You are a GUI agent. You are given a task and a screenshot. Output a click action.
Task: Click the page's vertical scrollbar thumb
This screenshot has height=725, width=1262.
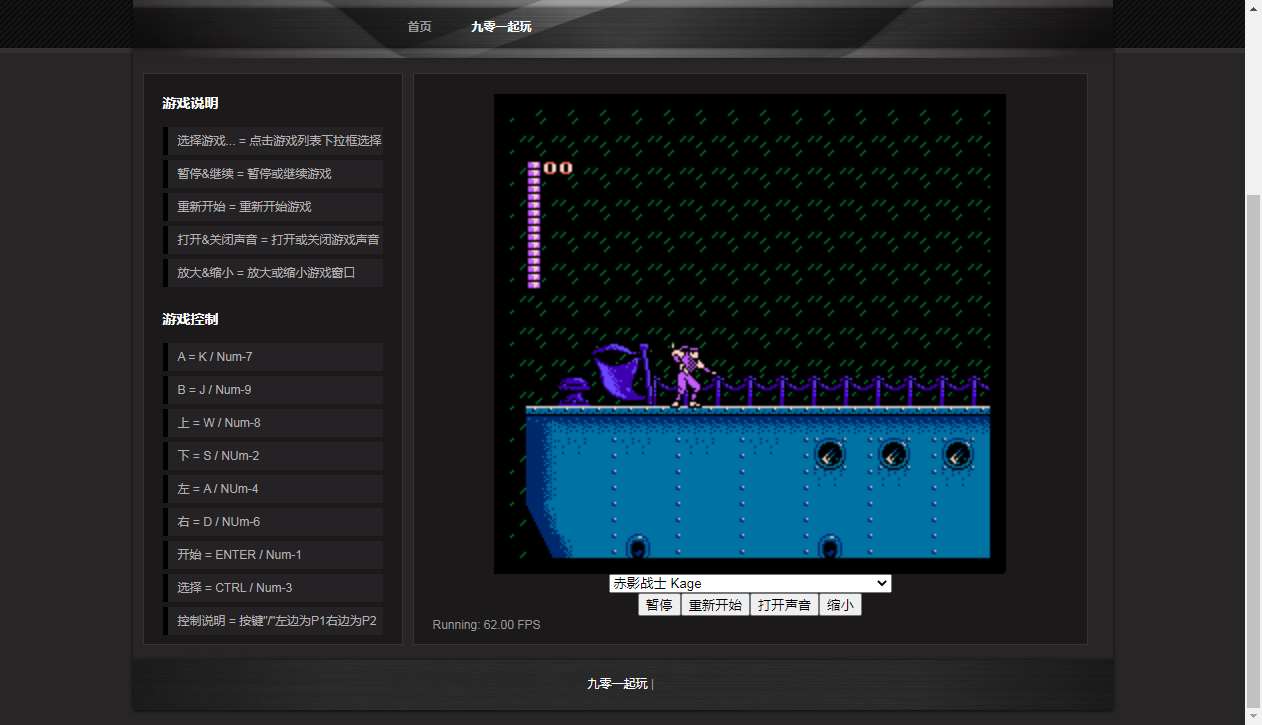pyautogui.click(x=1253, y=450)
